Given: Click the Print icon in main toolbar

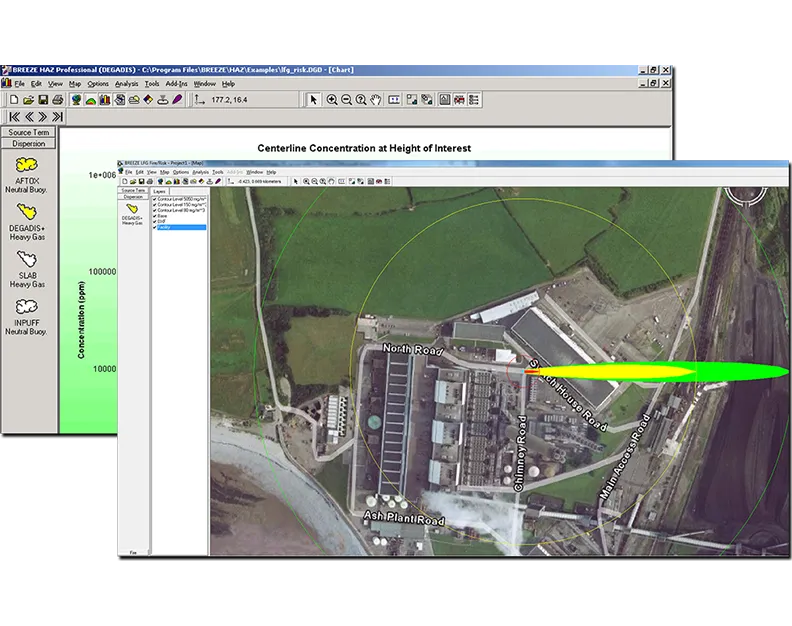Looking at the screenshot, I should pos(59,100).
